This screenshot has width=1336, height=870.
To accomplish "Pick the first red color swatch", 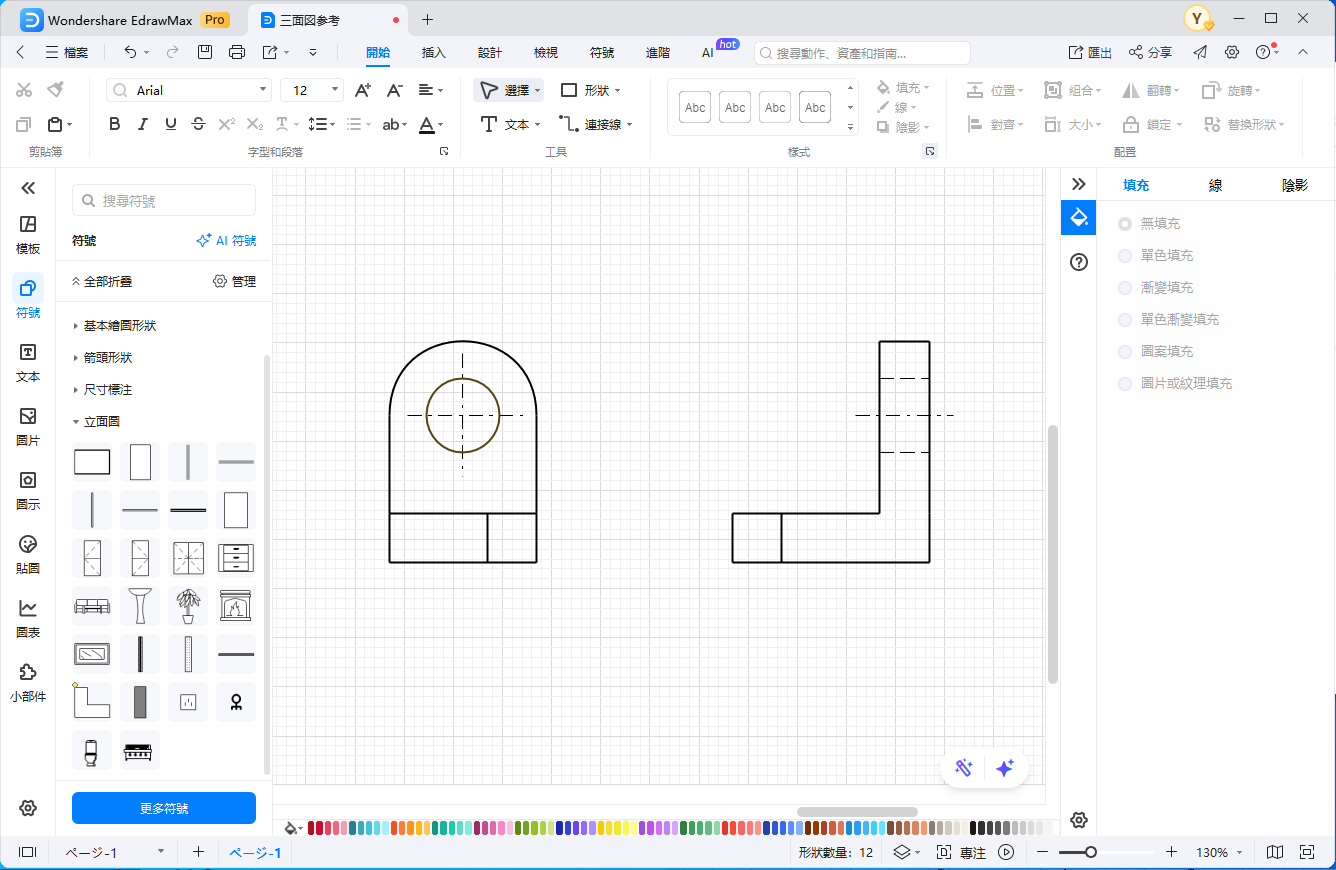I will click(312, 828).
